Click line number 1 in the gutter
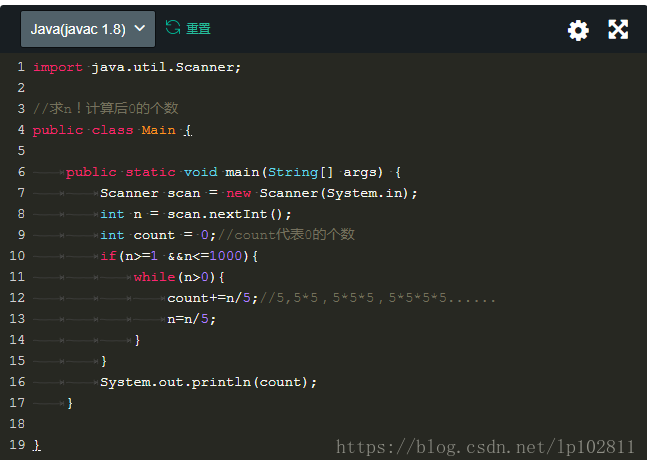 pos(21,67)
